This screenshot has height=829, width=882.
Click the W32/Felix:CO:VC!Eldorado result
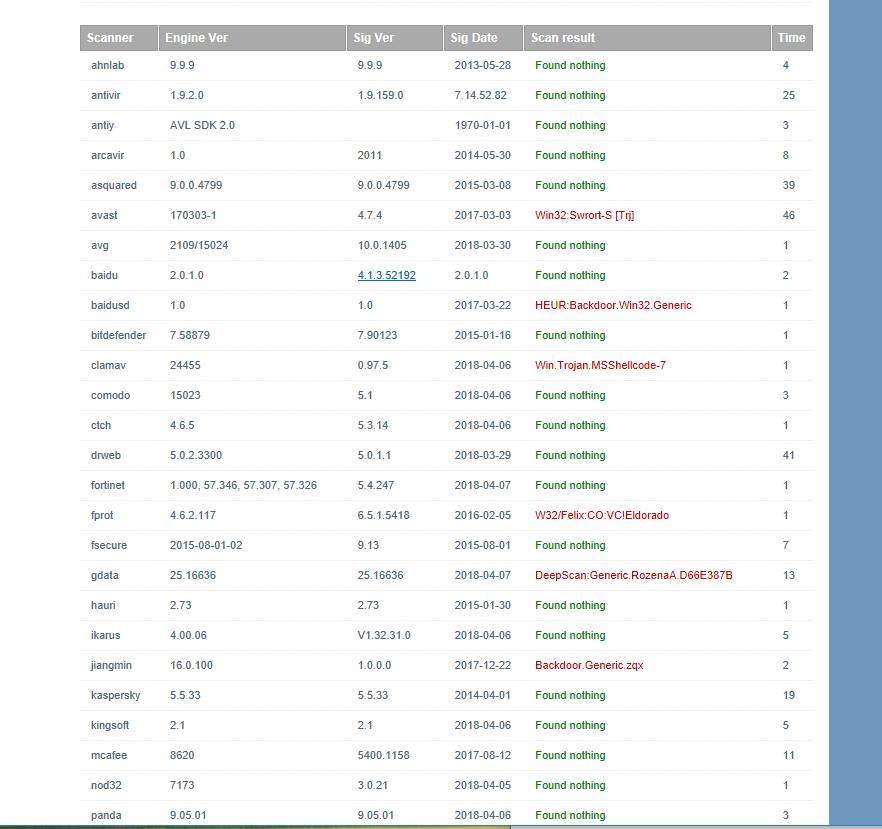(x=602, y=515)
